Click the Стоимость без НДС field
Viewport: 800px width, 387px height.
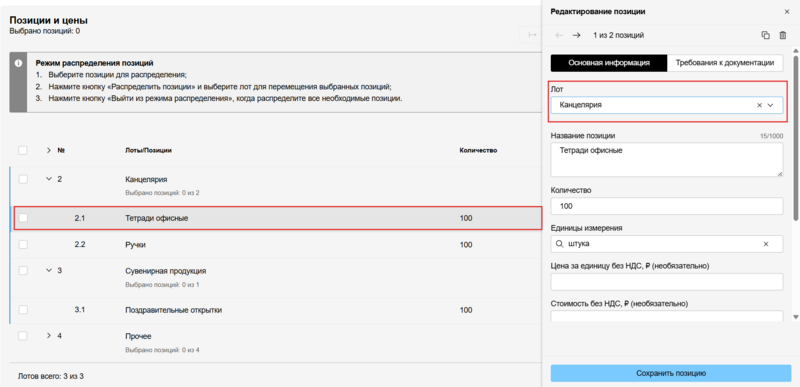pos(667,317)
